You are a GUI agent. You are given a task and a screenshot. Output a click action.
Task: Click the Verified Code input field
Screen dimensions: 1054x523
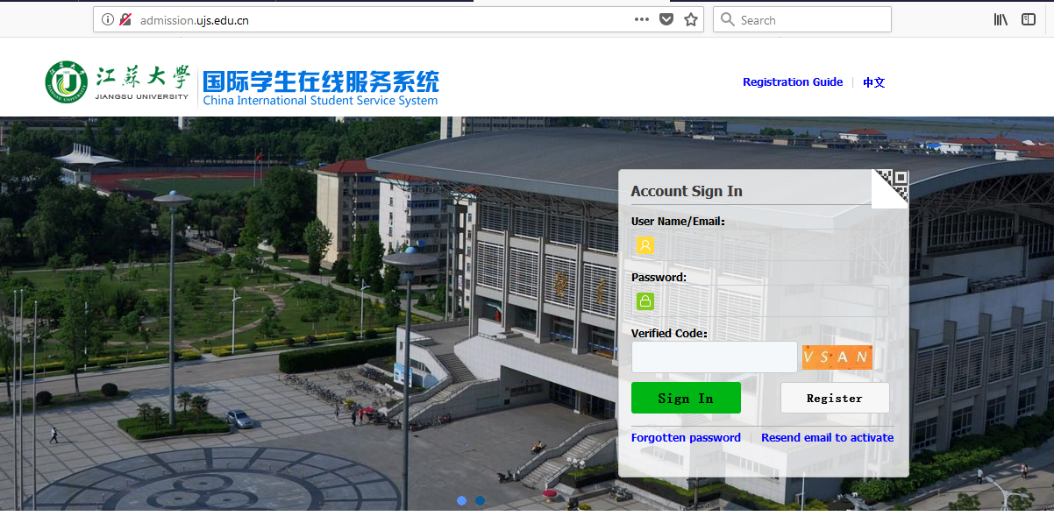(714, 357)
